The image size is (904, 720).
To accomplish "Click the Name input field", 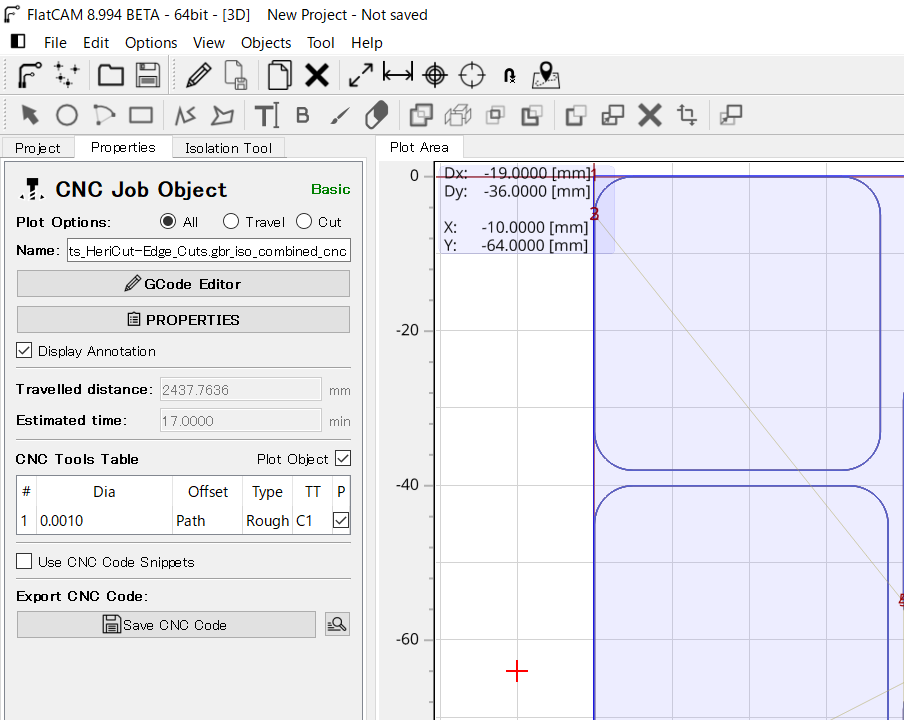I will tap(209, 250).
